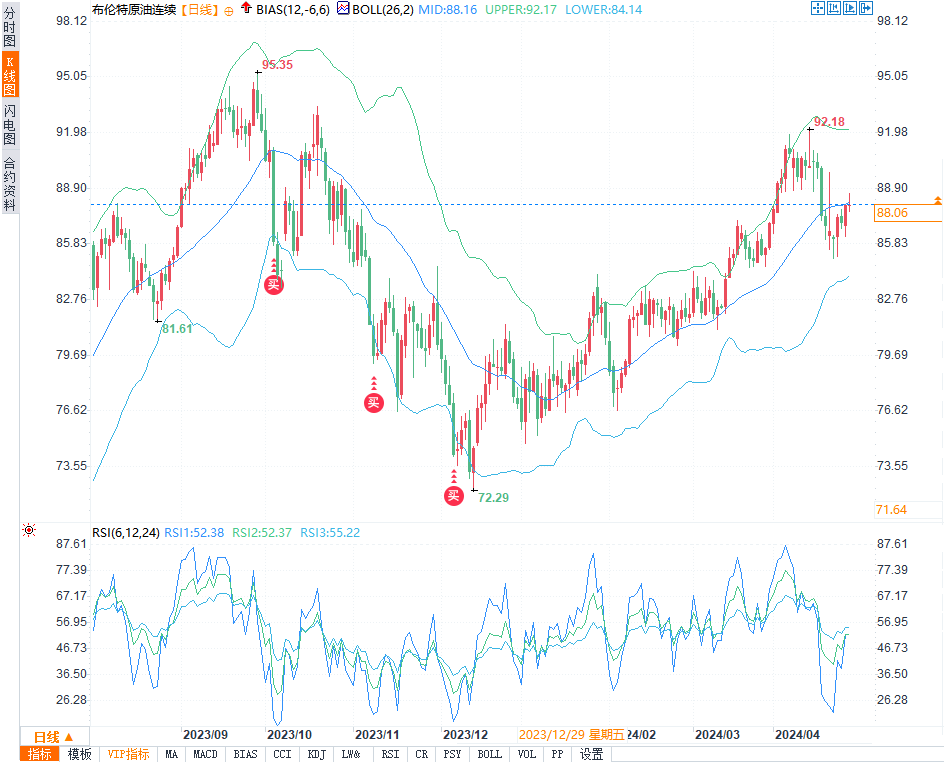
Task: Click the first chart layout icon at top right
Action: point(817,9)
